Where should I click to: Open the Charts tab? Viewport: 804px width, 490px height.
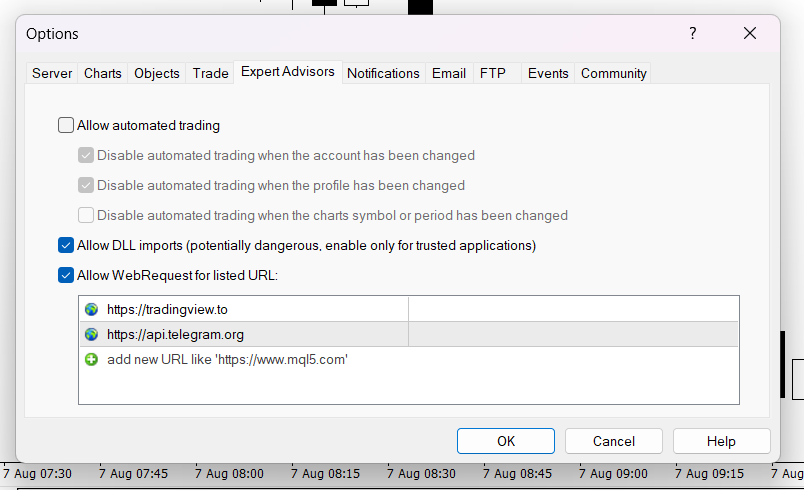point(103,73)
